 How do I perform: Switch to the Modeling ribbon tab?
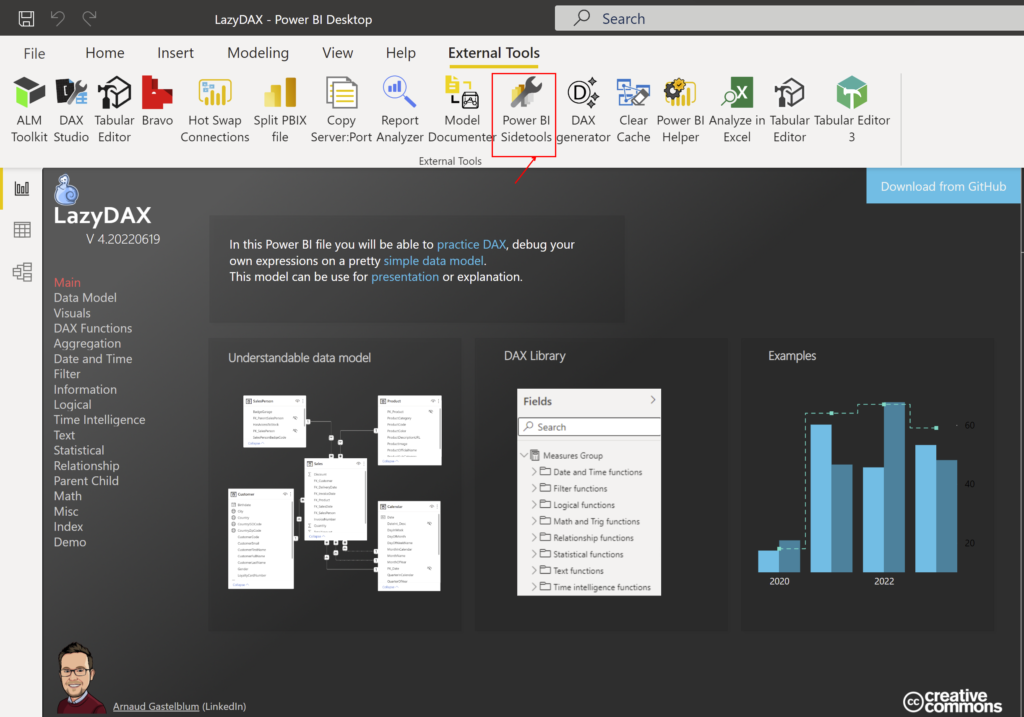tap(258, 53)
